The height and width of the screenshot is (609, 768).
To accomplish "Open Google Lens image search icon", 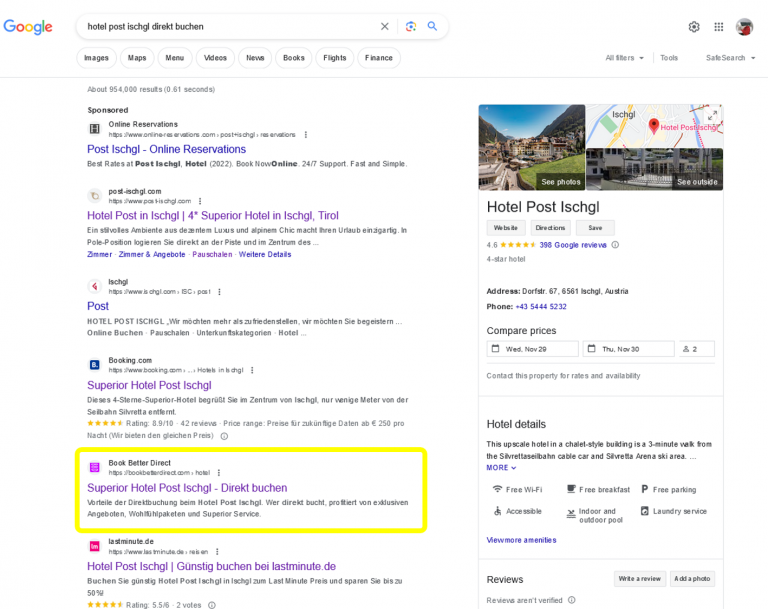I will click(x=411, y=26).
